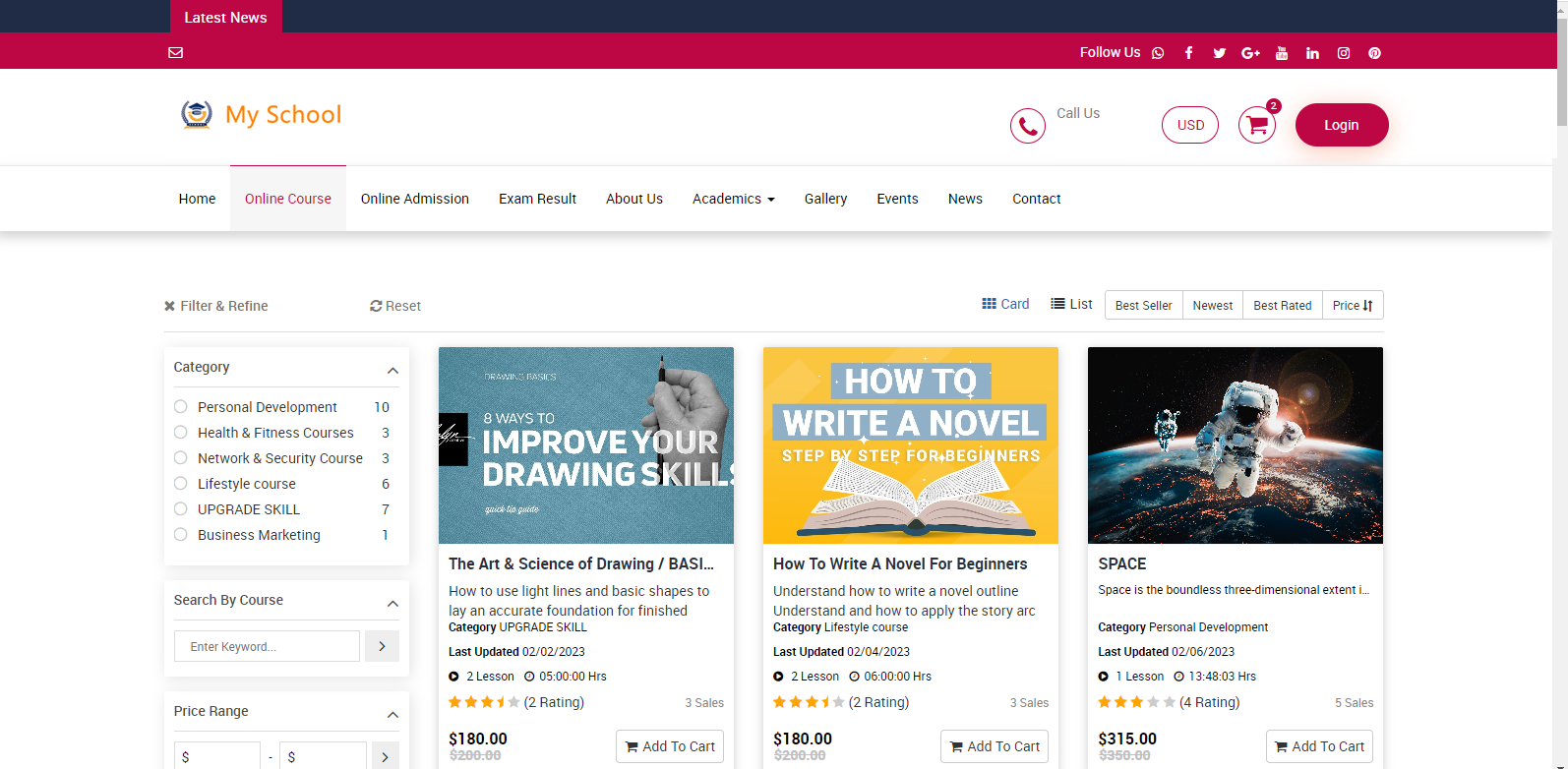This screenshot has width=1568, height=769.
Task: Select Lifestyle course category radio
Action: click(x=181, y=484)
